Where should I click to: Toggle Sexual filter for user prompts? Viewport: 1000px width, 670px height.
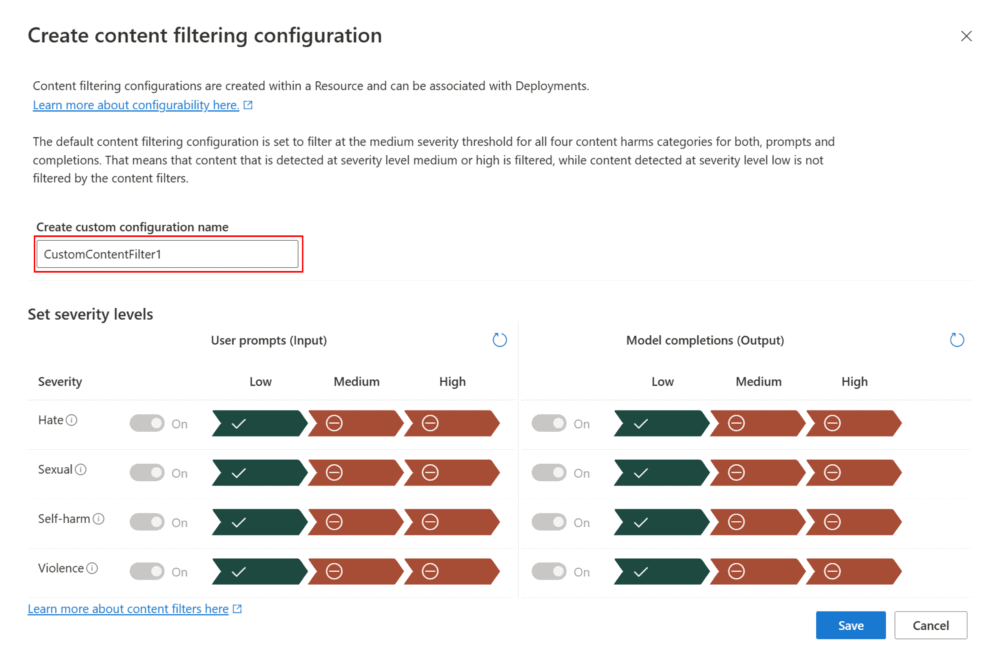click(147, 472)
